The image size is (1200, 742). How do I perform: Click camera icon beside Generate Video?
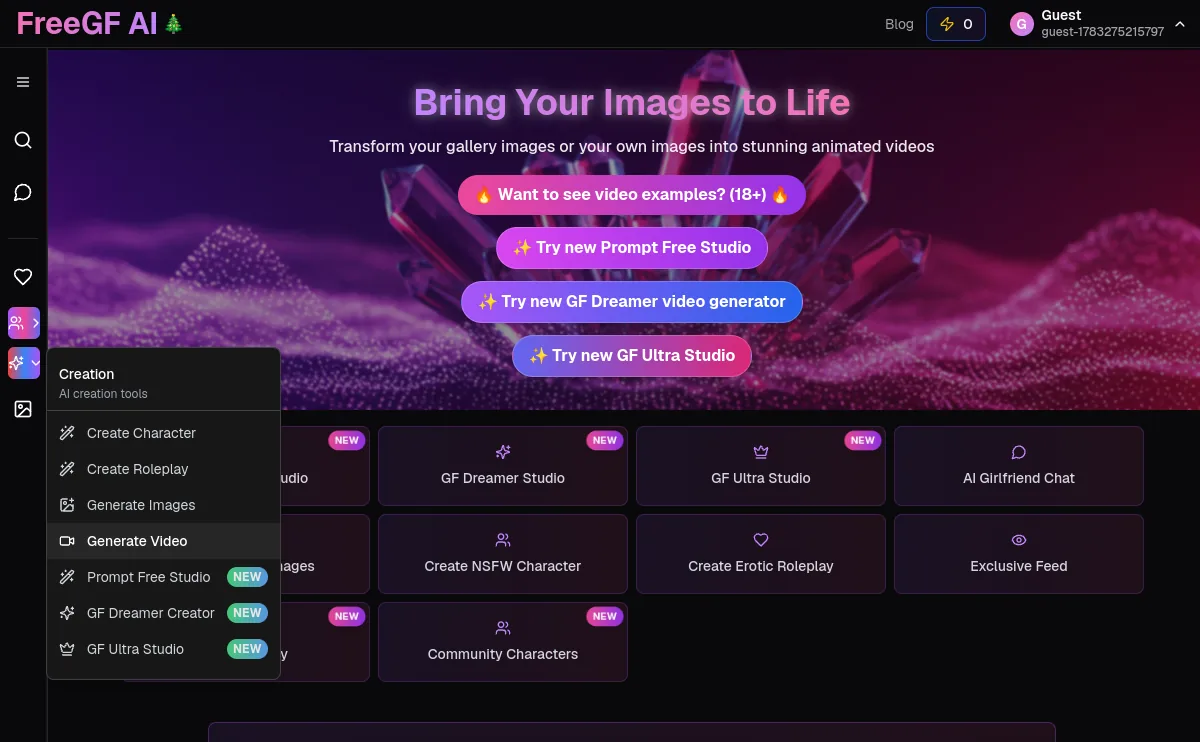(67, 541)
